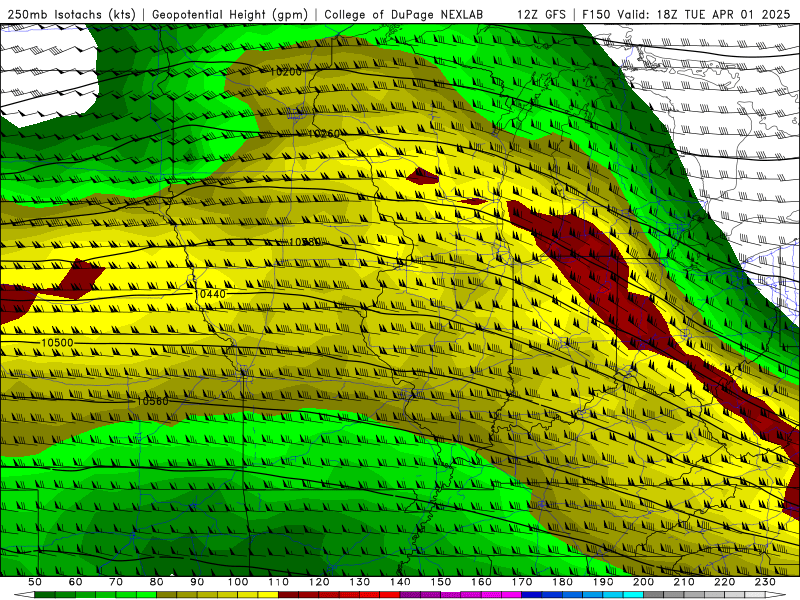800x600 pixels.
Task: Click the darkest green swatch under 50
Action: (45, 595)
